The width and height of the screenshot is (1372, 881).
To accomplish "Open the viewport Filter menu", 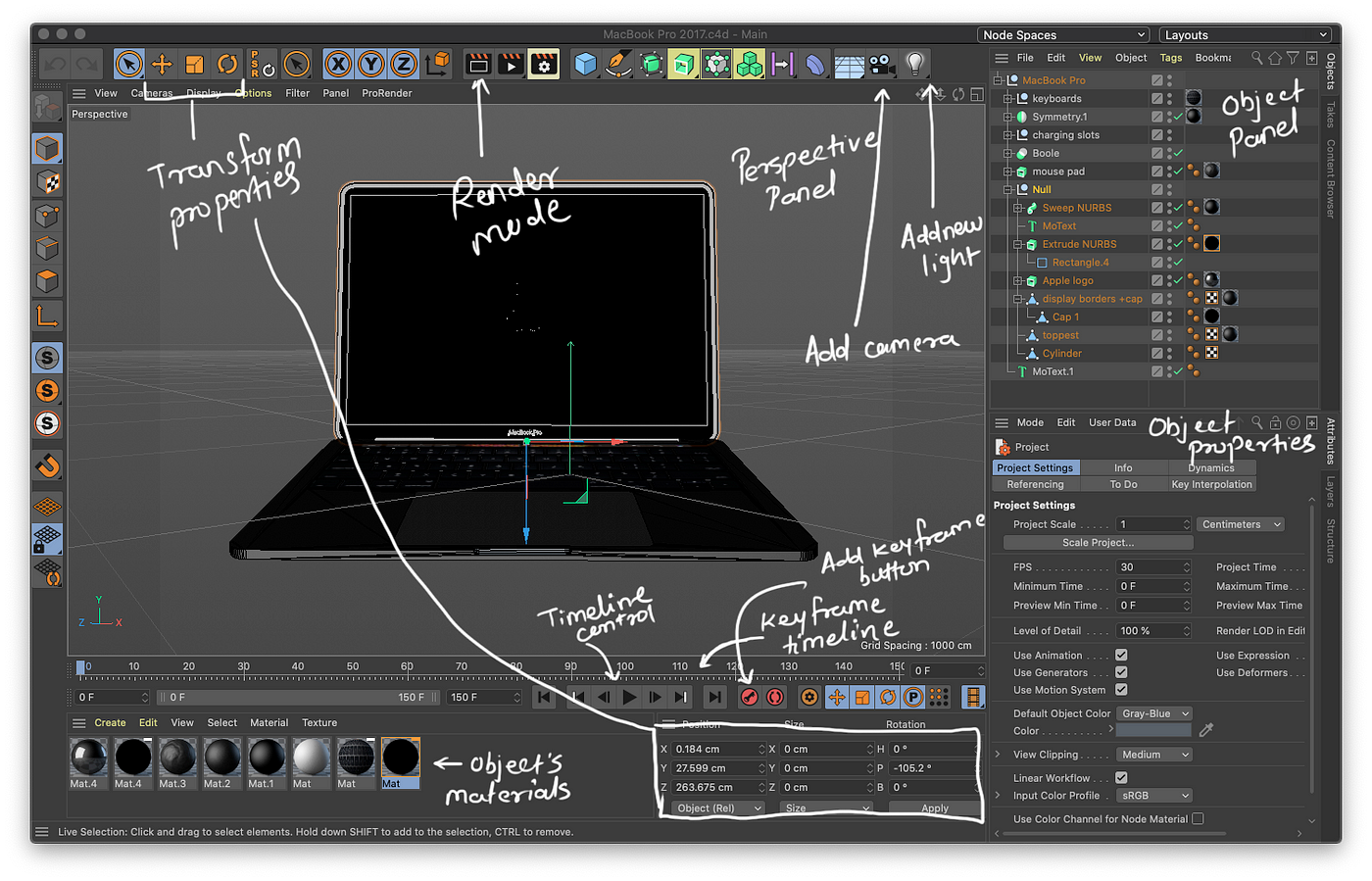I will coord(298,93).
